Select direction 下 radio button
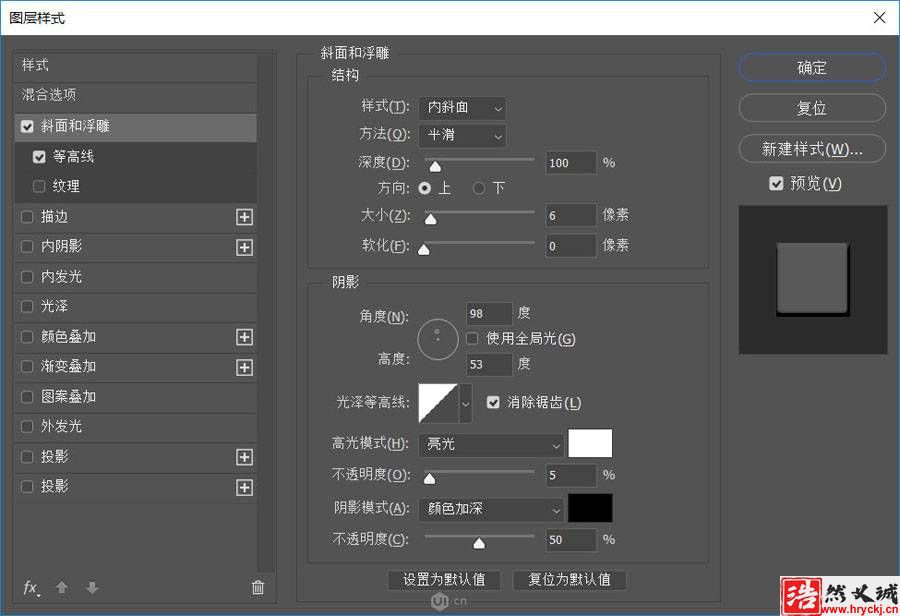Image resolution: width=900 pixels, height=616 pixels. pos(479,188)
